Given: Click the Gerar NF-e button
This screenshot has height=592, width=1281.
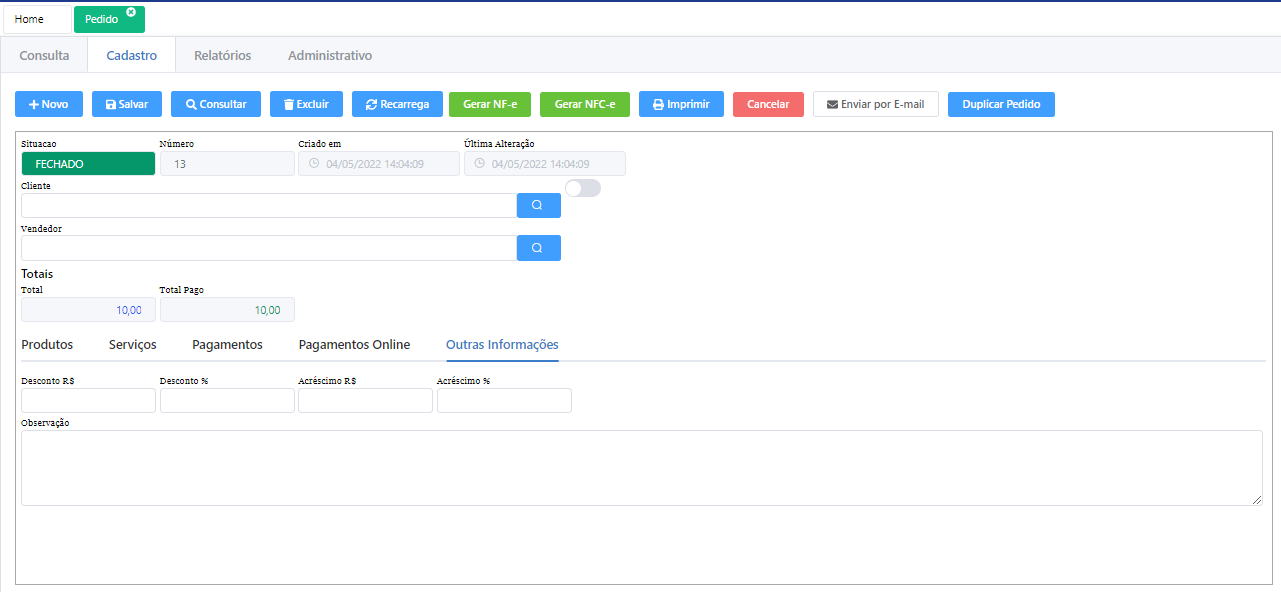Looking at the screenshot, I should pyautogui.click(x=490, y=104).
